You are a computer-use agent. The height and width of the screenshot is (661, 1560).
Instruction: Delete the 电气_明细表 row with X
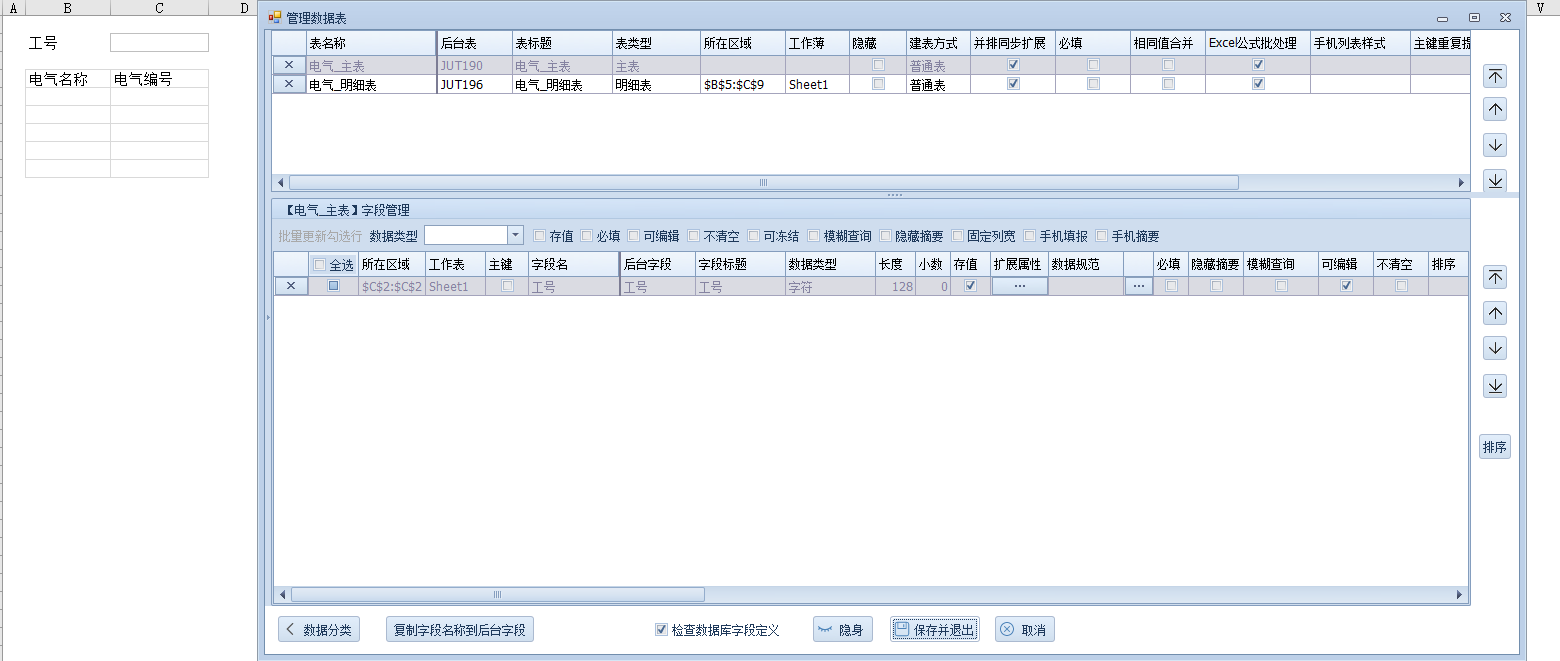pos(289,85)
